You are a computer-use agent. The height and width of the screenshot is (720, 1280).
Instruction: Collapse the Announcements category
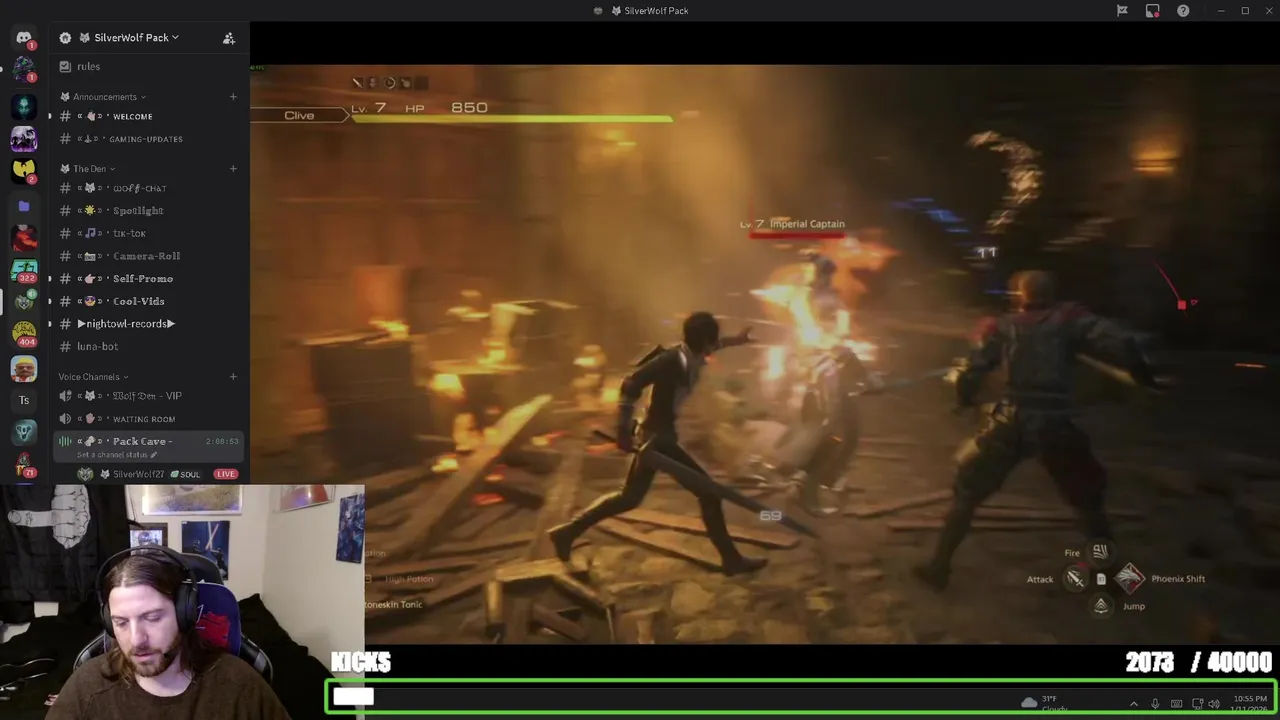pos(103,97)
